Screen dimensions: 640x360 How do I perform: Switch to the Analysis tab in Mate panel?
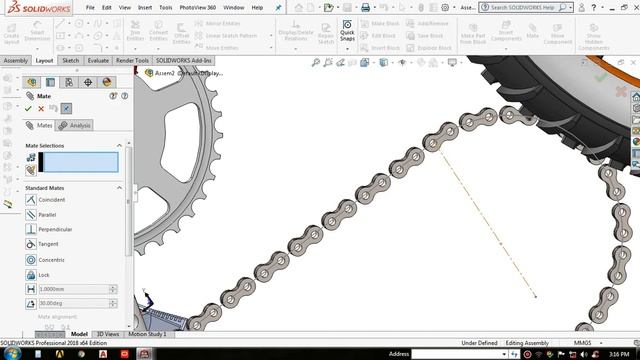pyautogui.click(x=75, y=125)
